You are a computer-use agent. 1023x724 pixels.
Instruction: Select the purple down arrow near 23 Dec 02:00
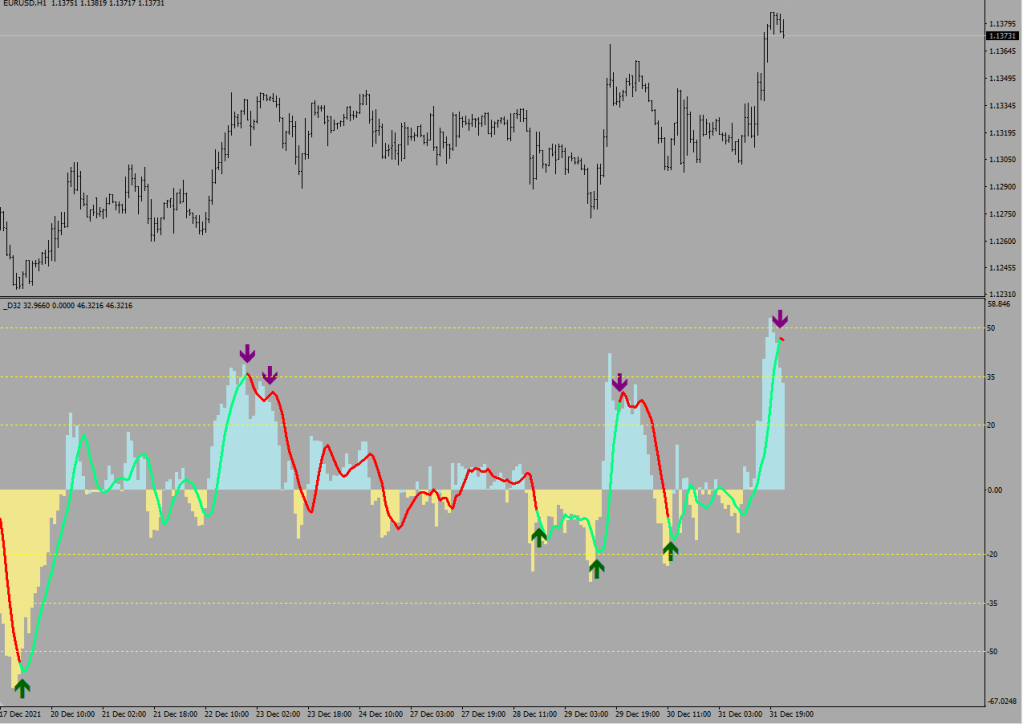click(269, 375)
